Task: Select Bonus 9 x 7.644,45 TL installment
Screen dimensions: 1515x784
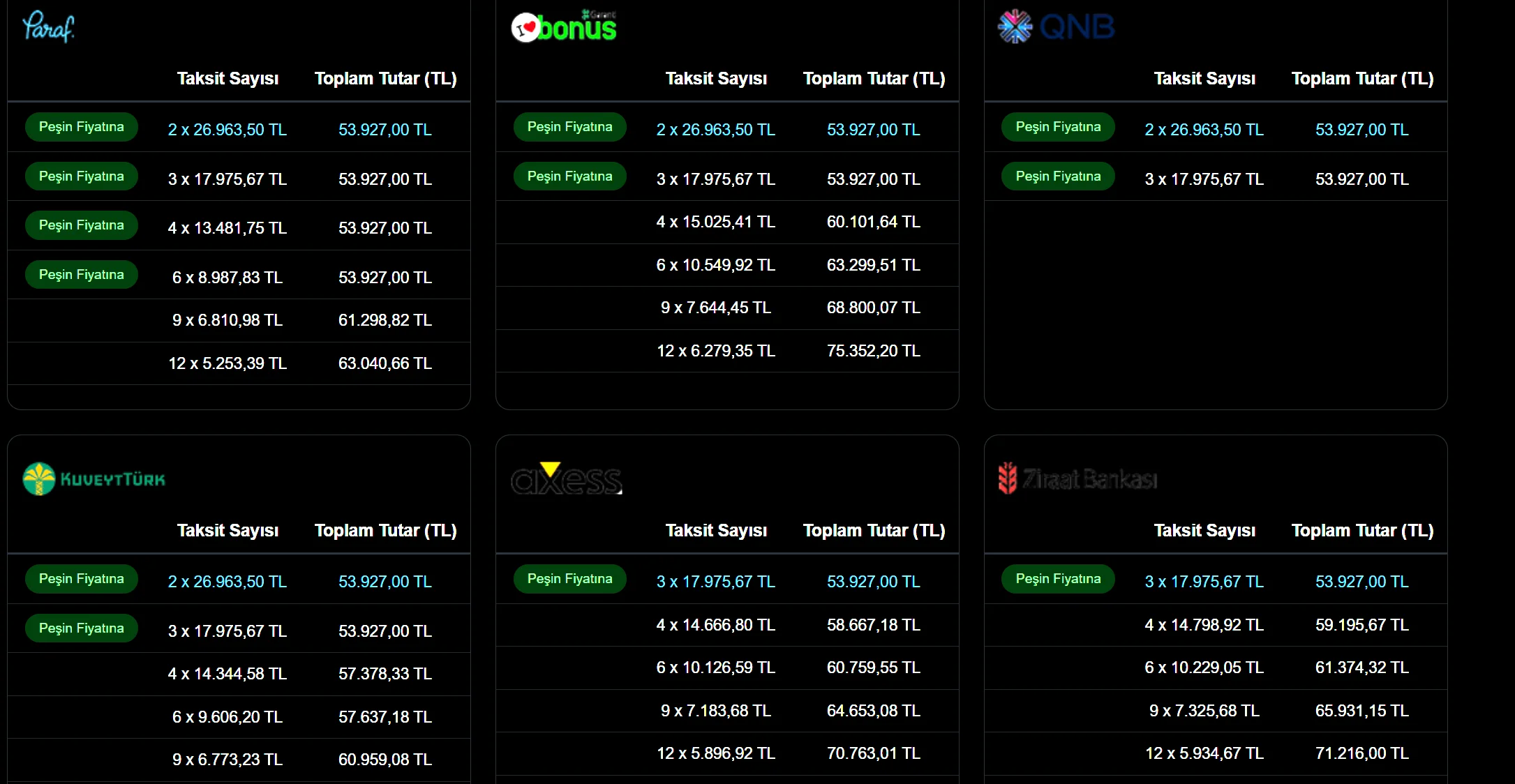Action: [x=716, y=308]
